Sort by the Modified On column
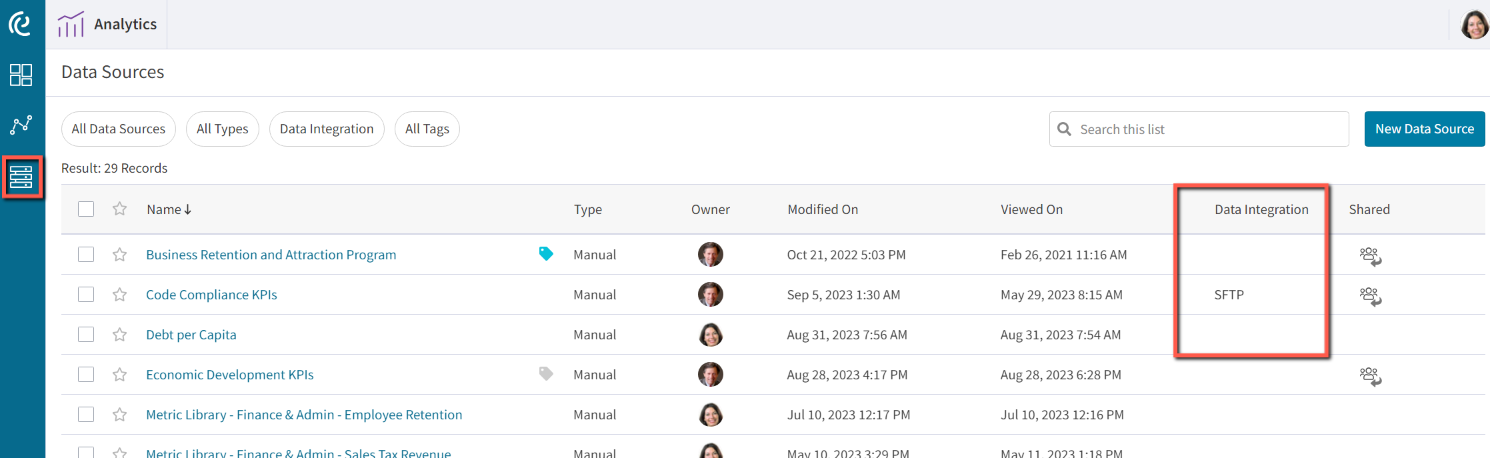This screenshot has width=1490, height=458. pos(822,209)
